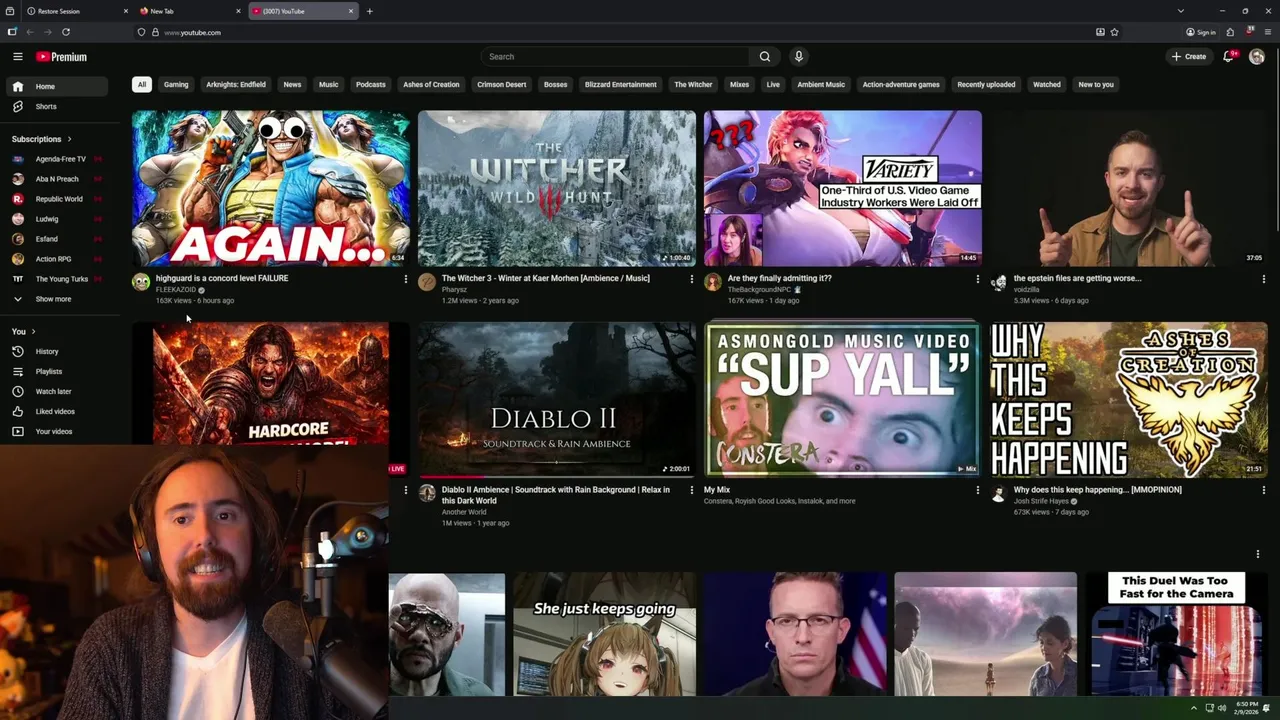Play the Sup Yall Asmongold mix thumbnail
The image size is (1280, 720).
[842, 399]
